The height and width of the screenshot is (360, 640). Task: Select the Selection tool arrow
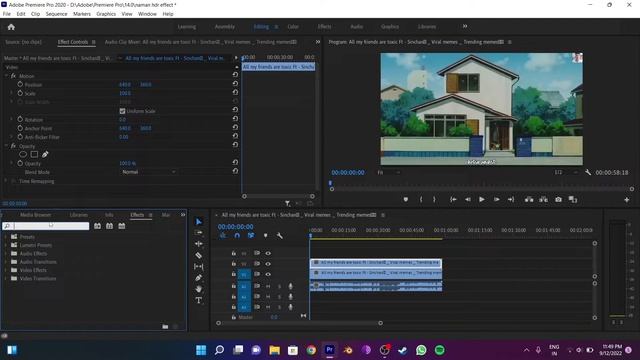pos(199,222)
